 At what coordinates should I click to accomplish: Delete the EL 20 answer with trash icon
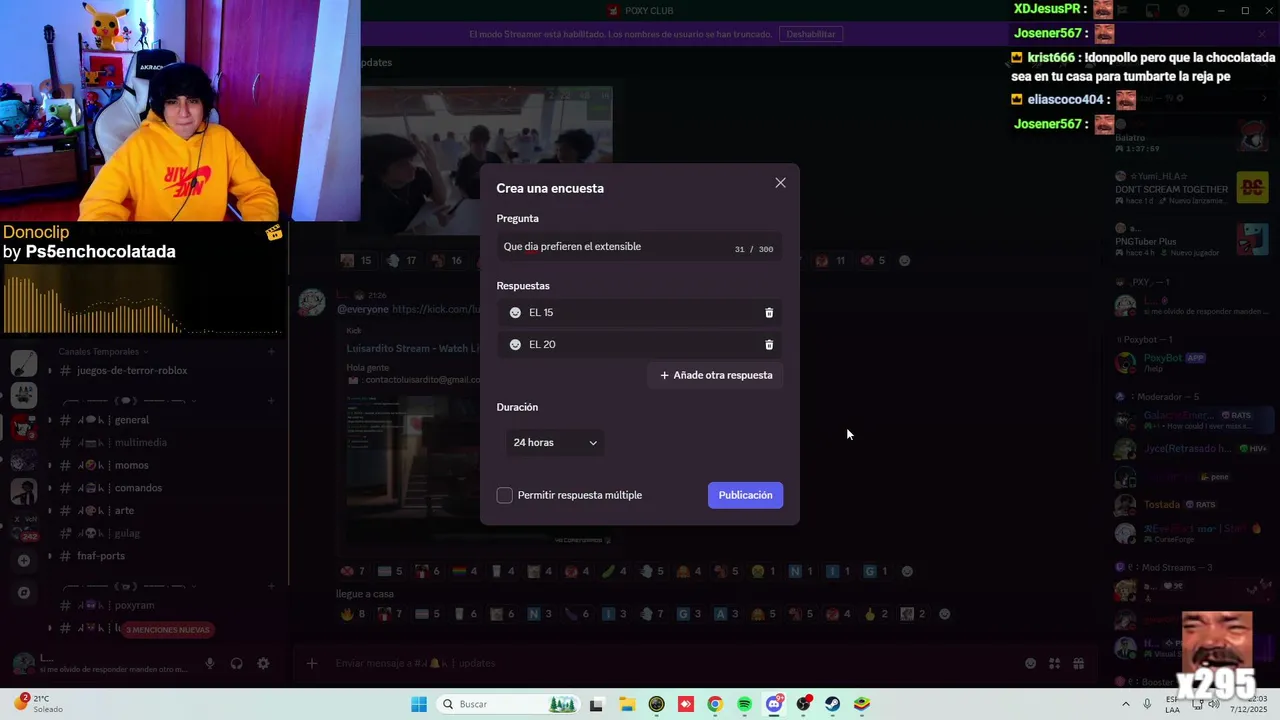point(769,345)
